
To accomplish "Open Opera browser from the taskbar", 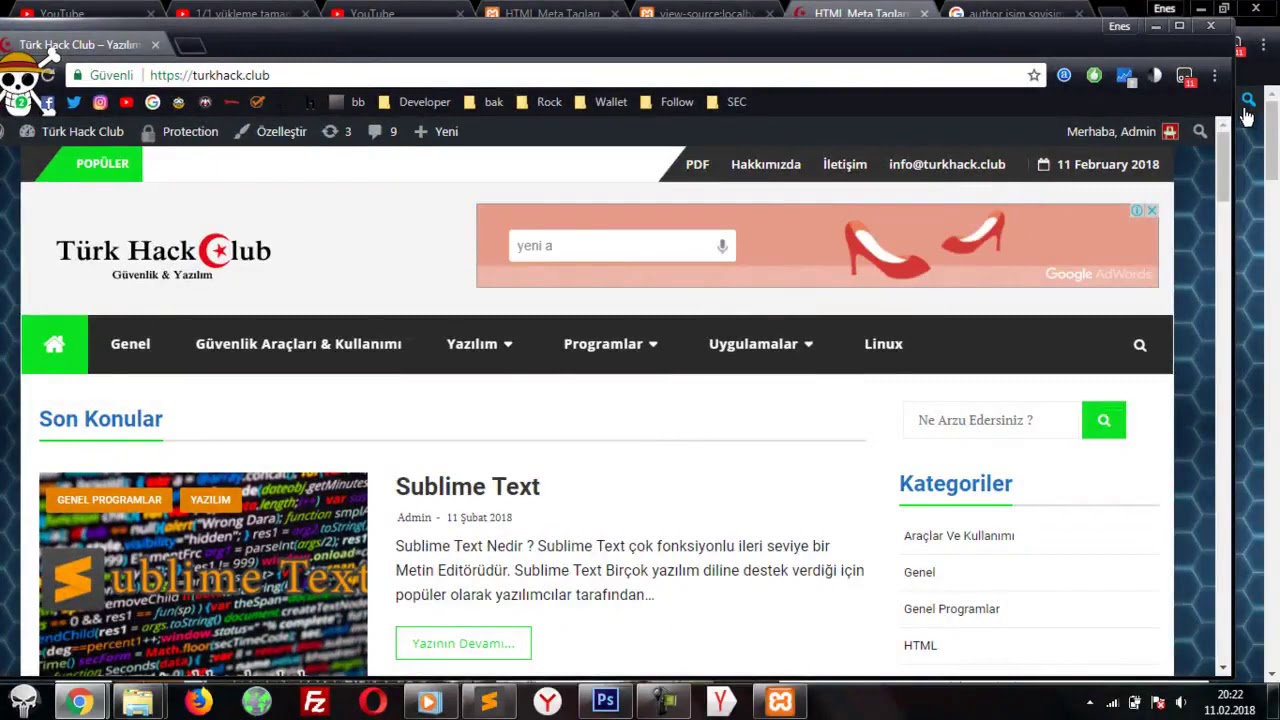I will (x=373, y=702).
